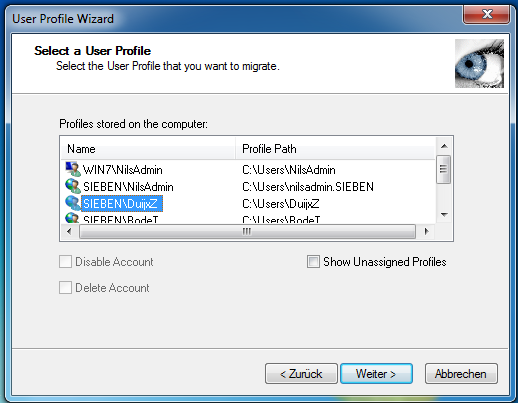Click the blue eye logo image

(479, 64)
